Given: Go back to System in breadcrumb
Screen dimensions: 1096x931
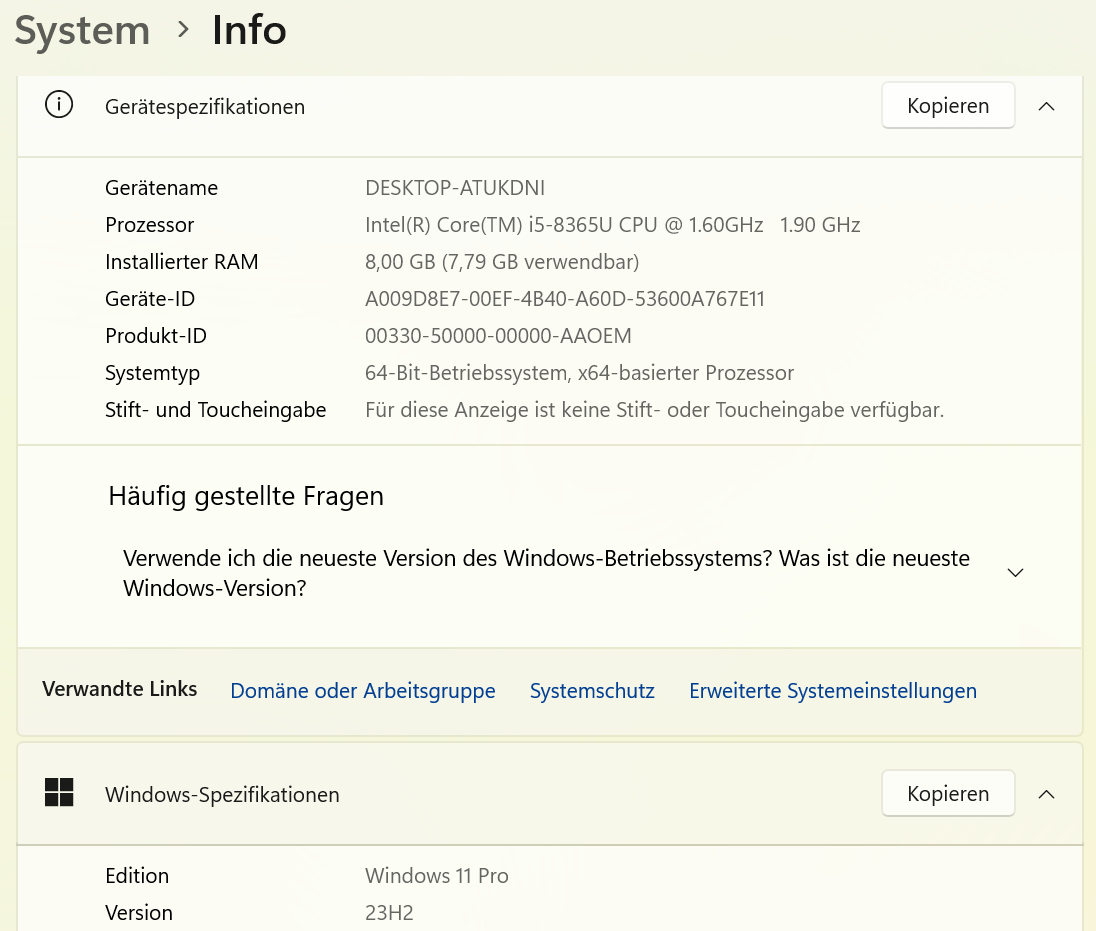Looking at the screenshot, I should (82, 31).
